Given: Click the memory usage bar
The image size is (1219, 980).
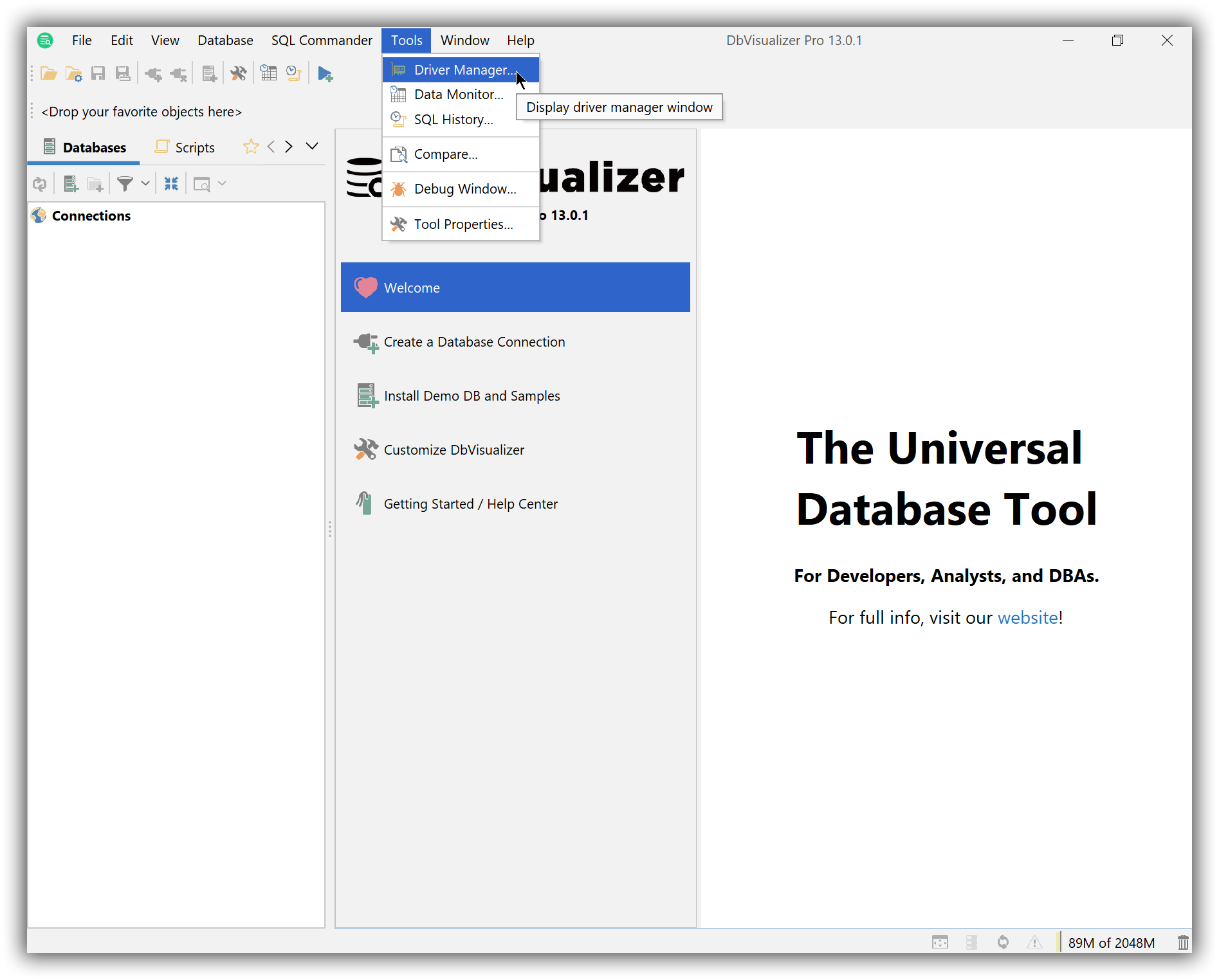Looking at the screenshot, I should [x=1111, y=943].
